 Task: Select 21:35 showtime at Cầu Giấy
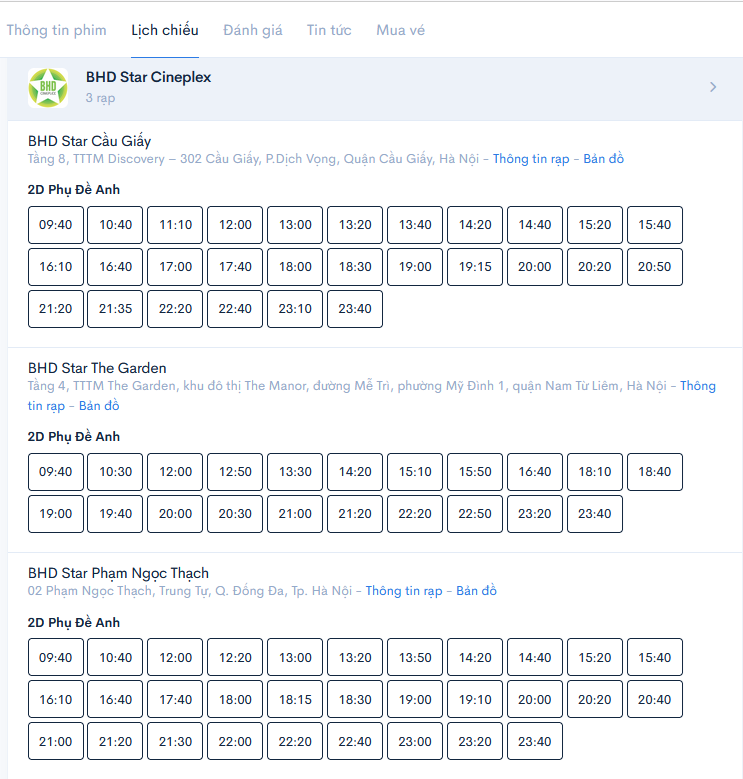click(x=115, y=309)
